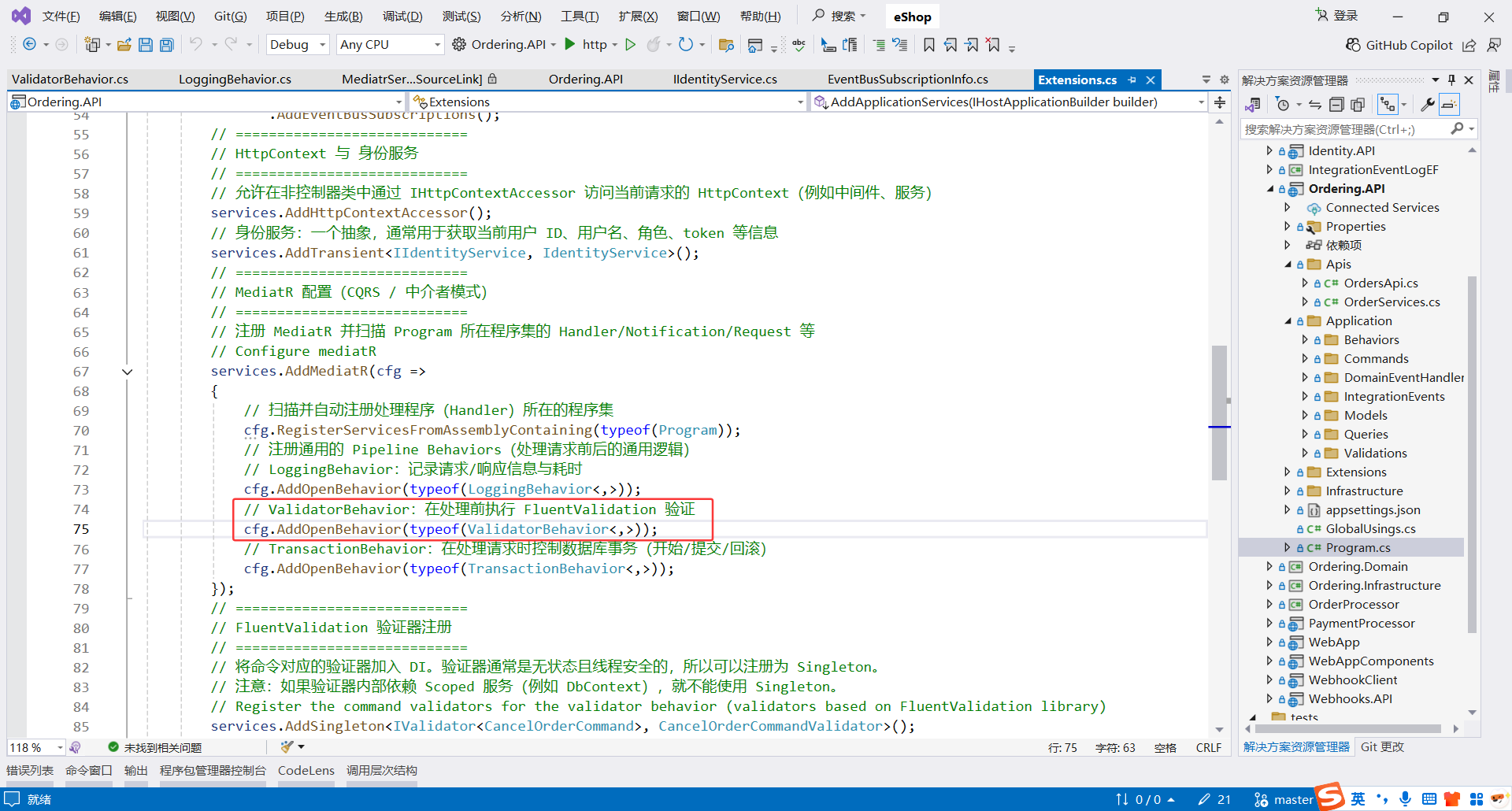
Task: Toggle a bookmark on the current line
Action: tap(929, 45)
